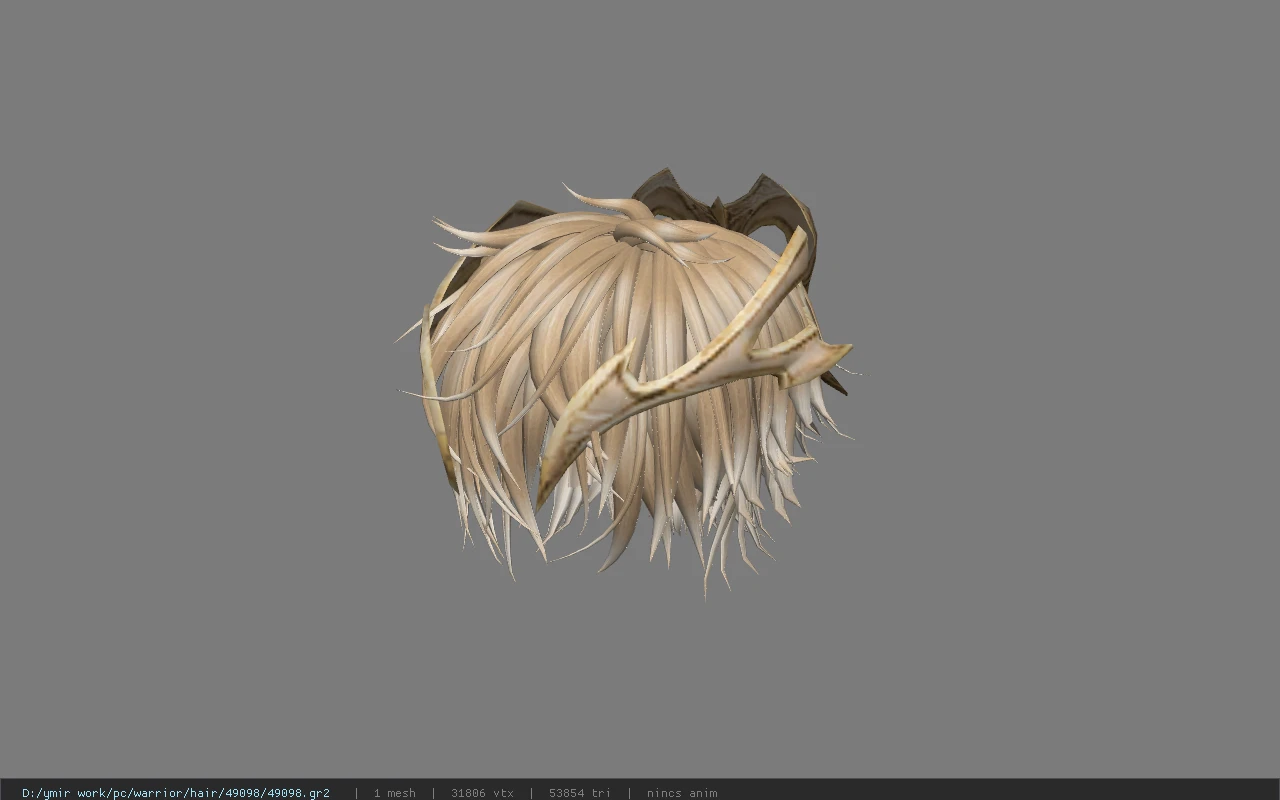Viewport: 1280px width, 800px height.
Task: Click the 'nincs anim' status entry
Action: click(682, 793)
